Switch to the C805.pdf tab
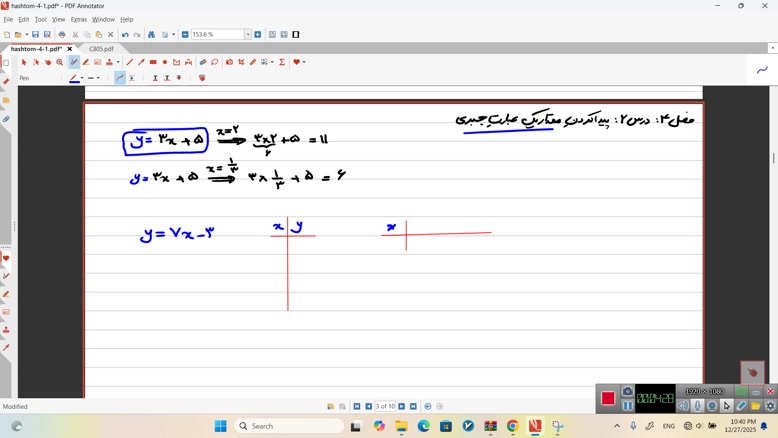 101,49
